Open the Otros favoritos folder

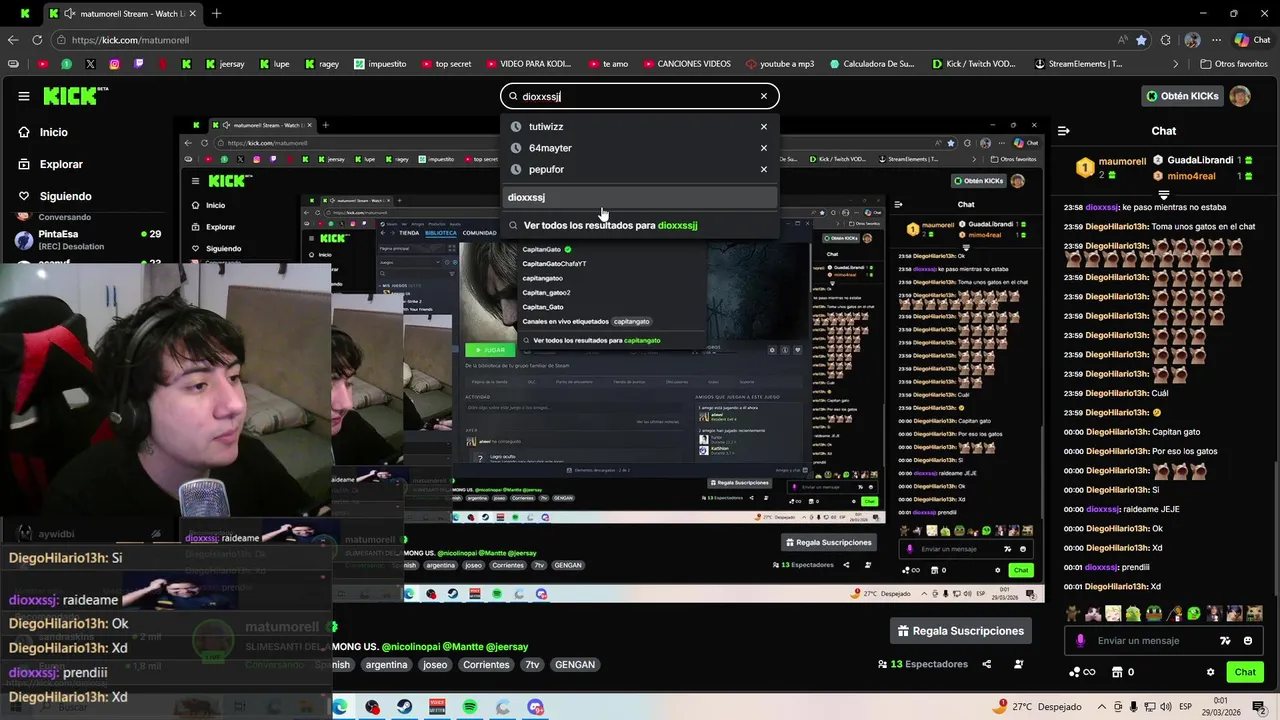1234,64
